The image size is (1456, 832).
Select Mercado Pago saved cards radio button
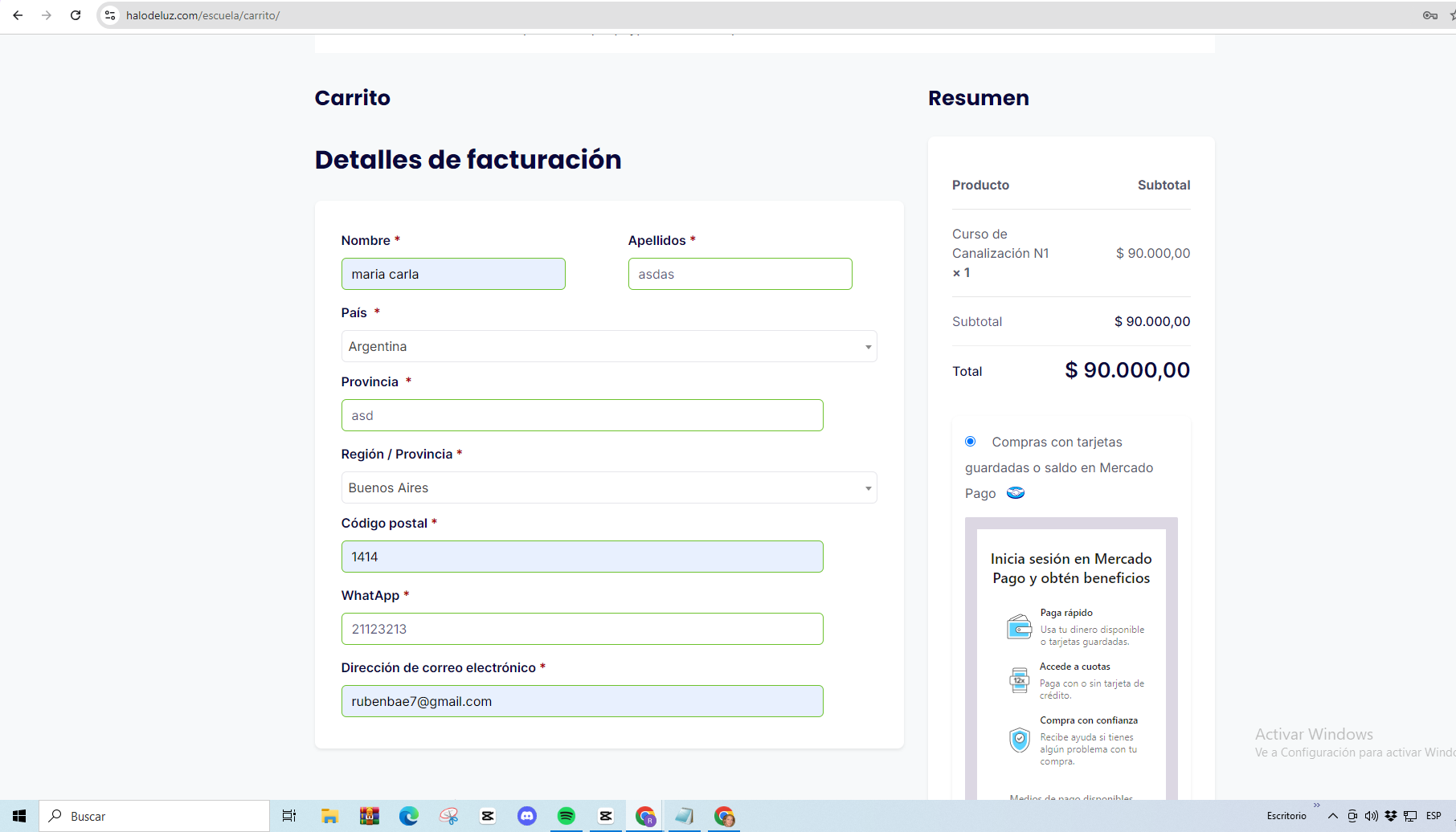pyautogui.click(x=971, y=442)
